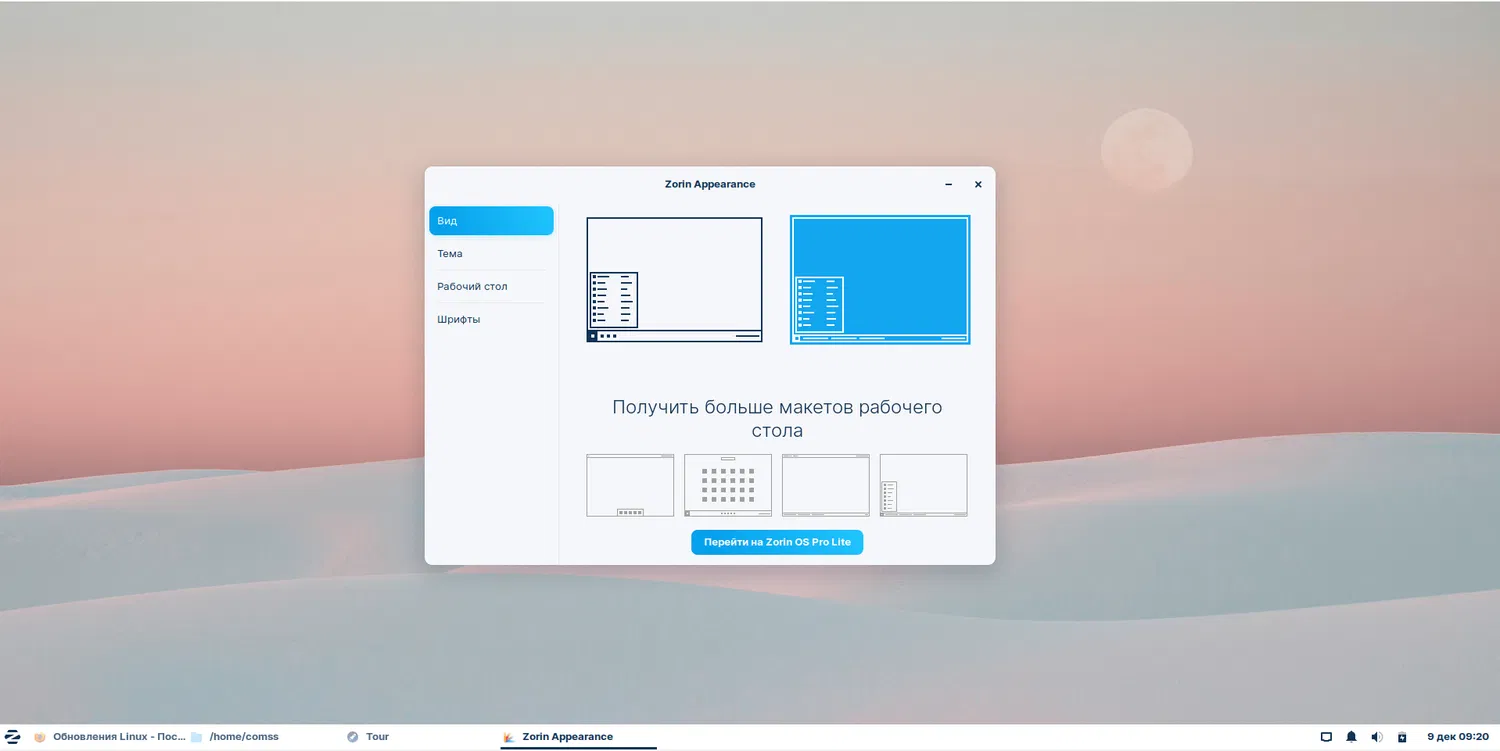Select the Вид sidebar tab
Image resolution: width=1500 pixels, height=751 pixels.
coord(491,221)
